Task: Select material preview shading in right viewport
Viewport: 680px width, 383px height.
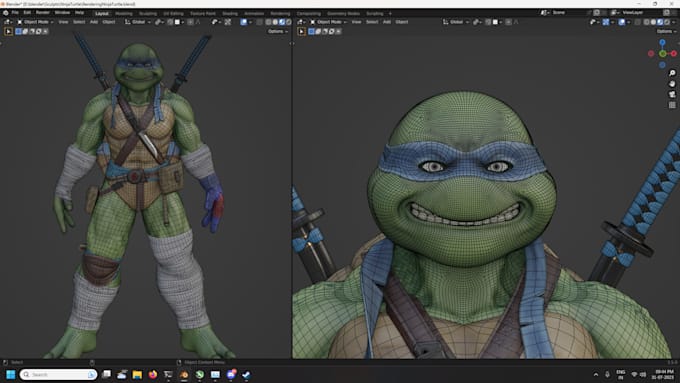Action: point(660,22)
